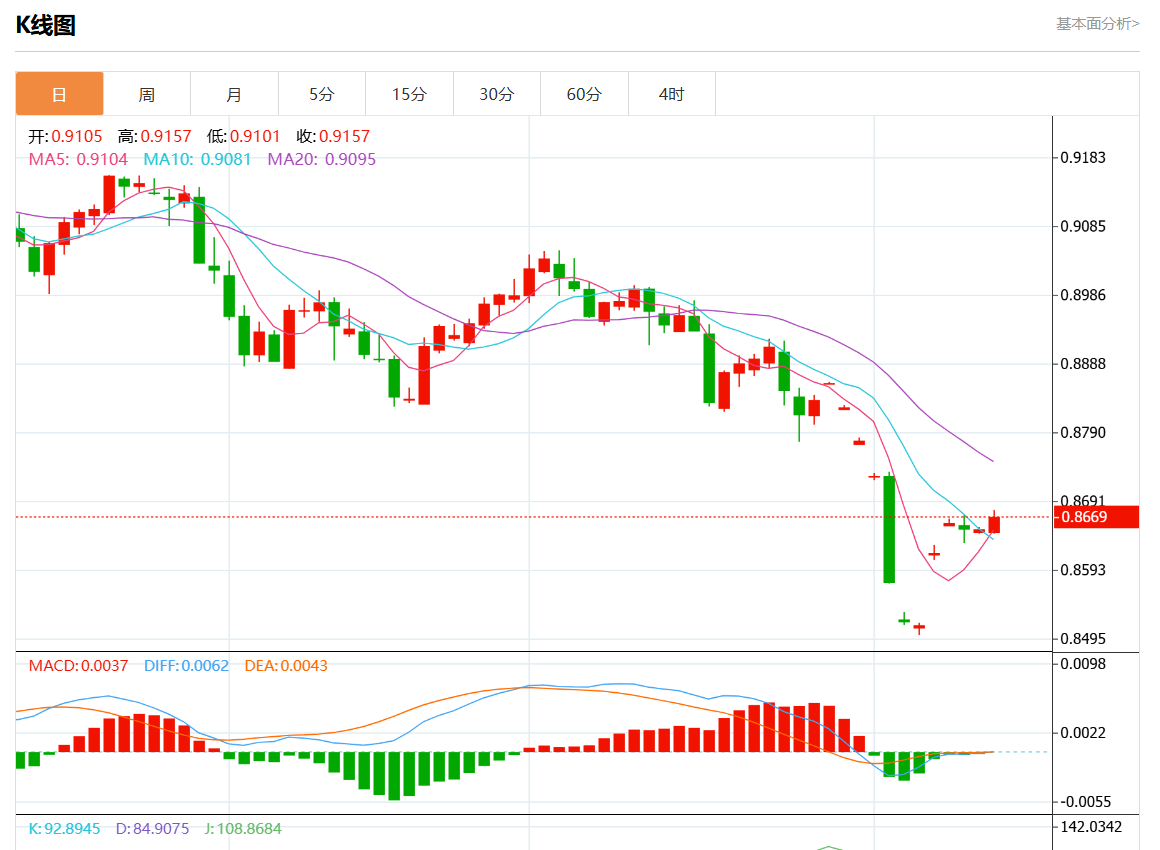This screenshot has height=850, width=1160.
Task: Select the 4时 timeframe tab
Action: 672,94
